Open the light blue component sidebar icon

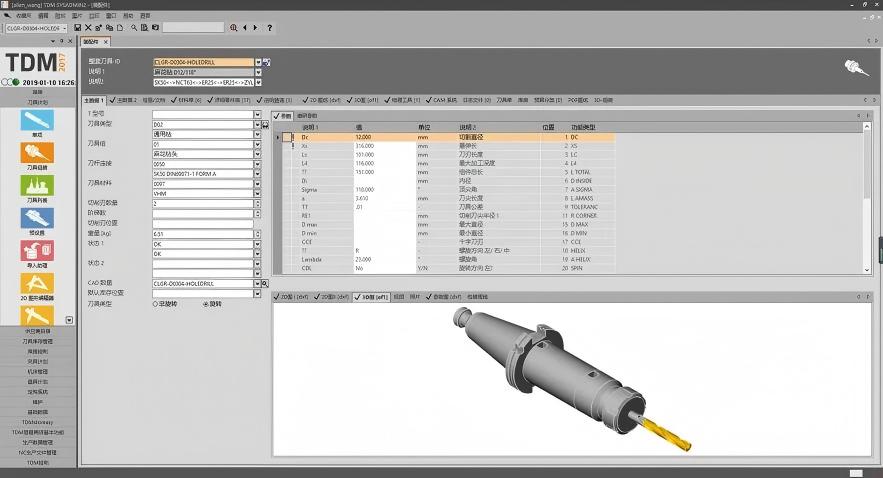coord(37,120)
